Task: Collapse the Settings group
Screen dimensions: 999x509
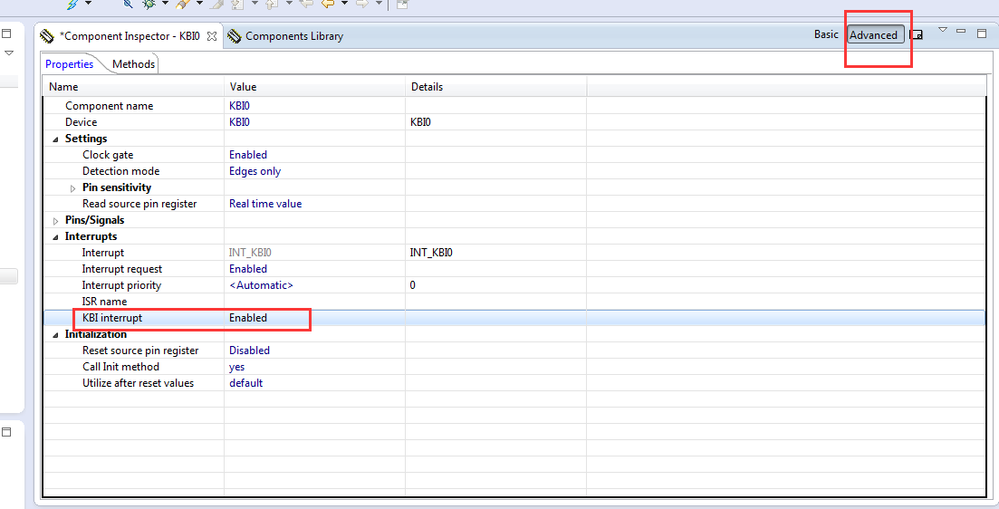Action: click(56, 139)
